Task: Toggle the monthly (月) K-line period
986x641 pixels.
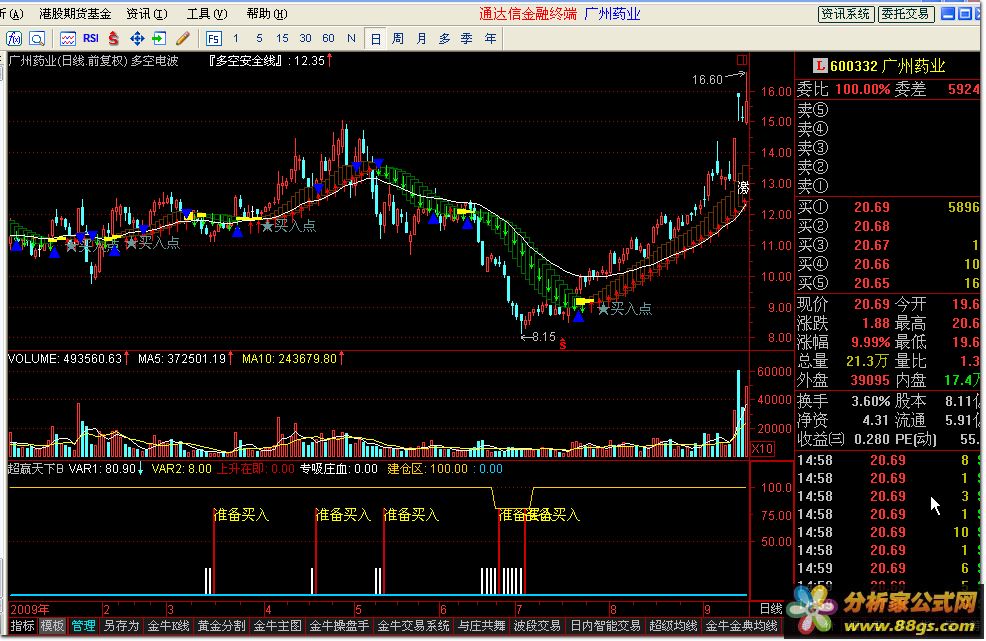Action: pos(421,39)
